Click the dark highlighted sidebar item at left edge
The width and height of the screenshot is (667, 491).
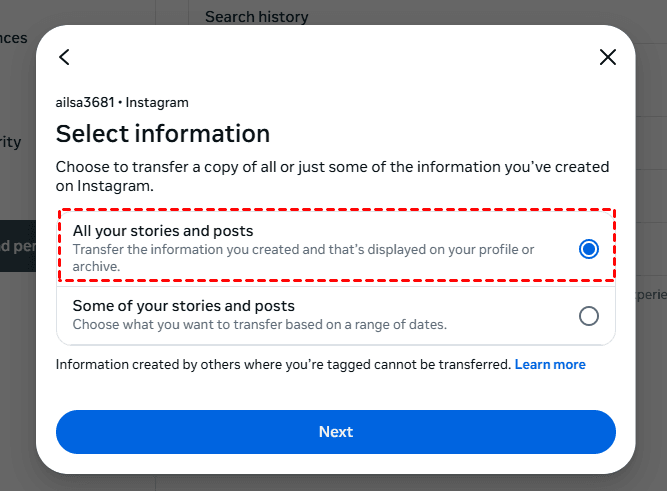click(x=17, y=246)
